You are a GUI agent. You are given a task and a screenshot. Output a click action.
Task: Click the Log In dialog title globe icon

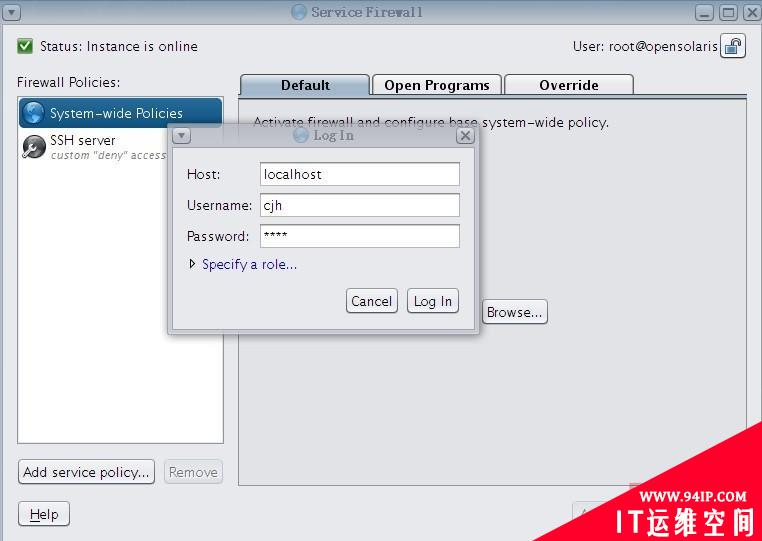click(301, 136)
